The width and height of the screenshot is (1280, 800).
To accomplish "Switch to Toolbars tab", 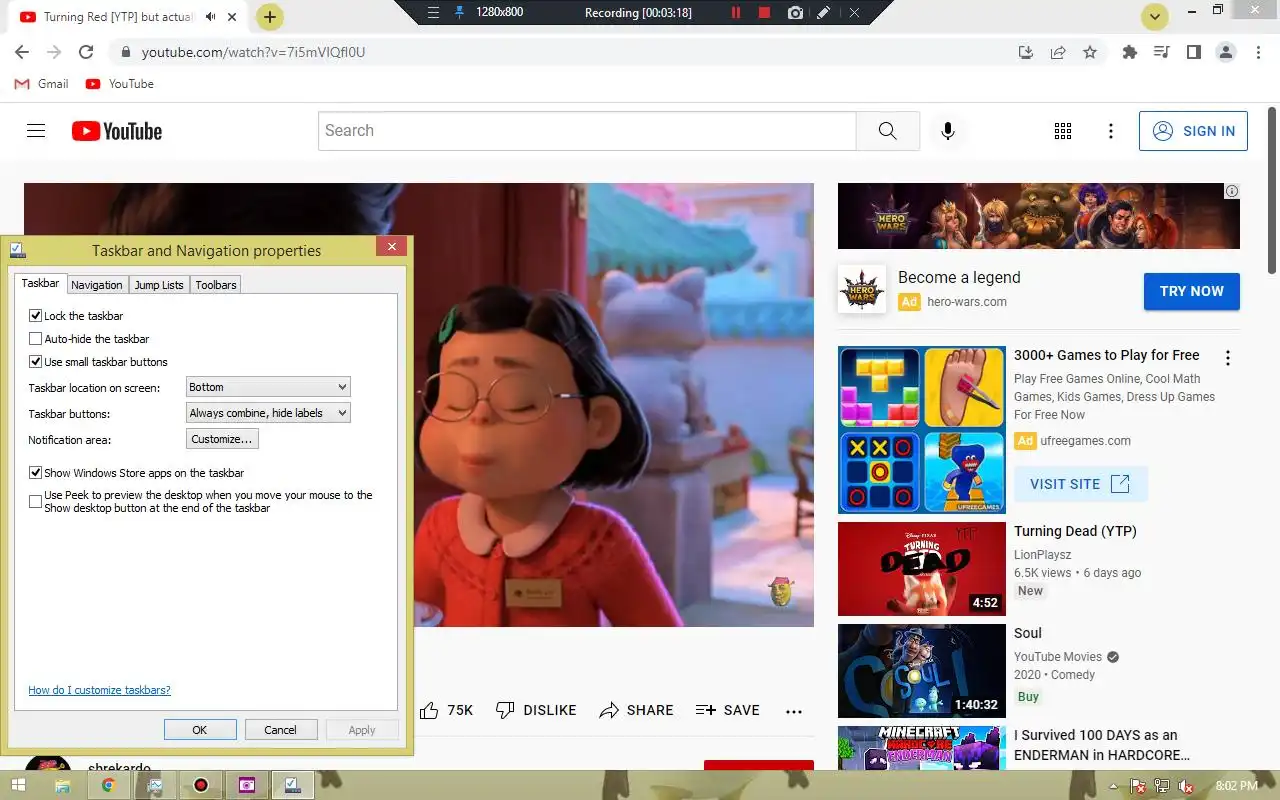I will pyautogui.click(x=216, y=285).
